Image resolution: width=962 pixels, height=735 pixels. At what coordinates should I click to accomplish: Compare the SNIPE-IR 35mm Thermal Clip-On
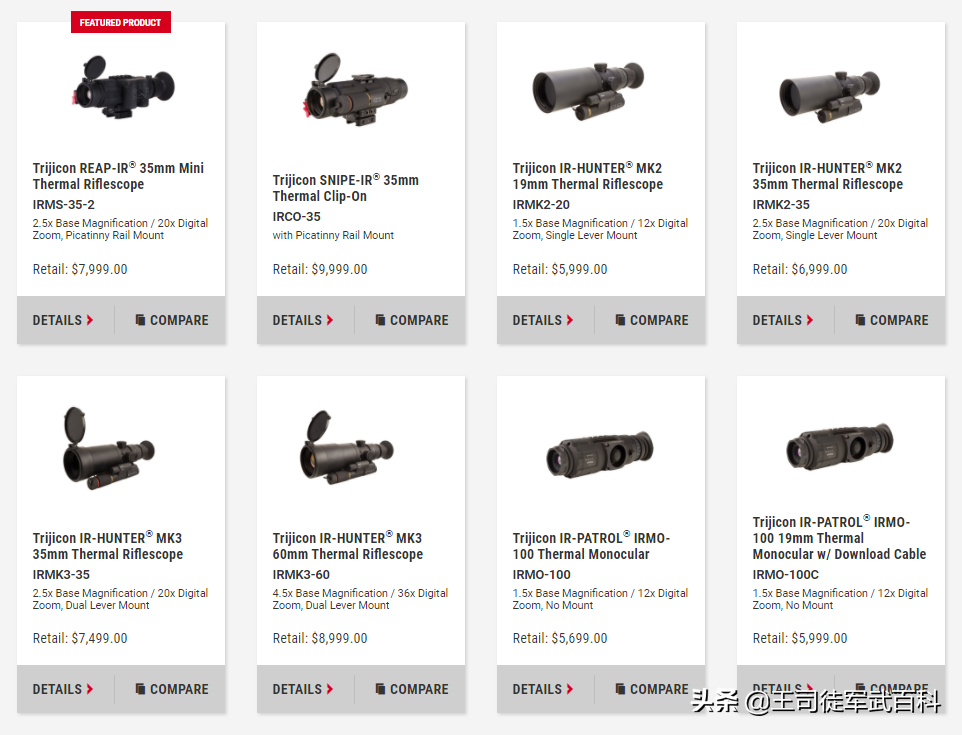click(x=412, y=320)
